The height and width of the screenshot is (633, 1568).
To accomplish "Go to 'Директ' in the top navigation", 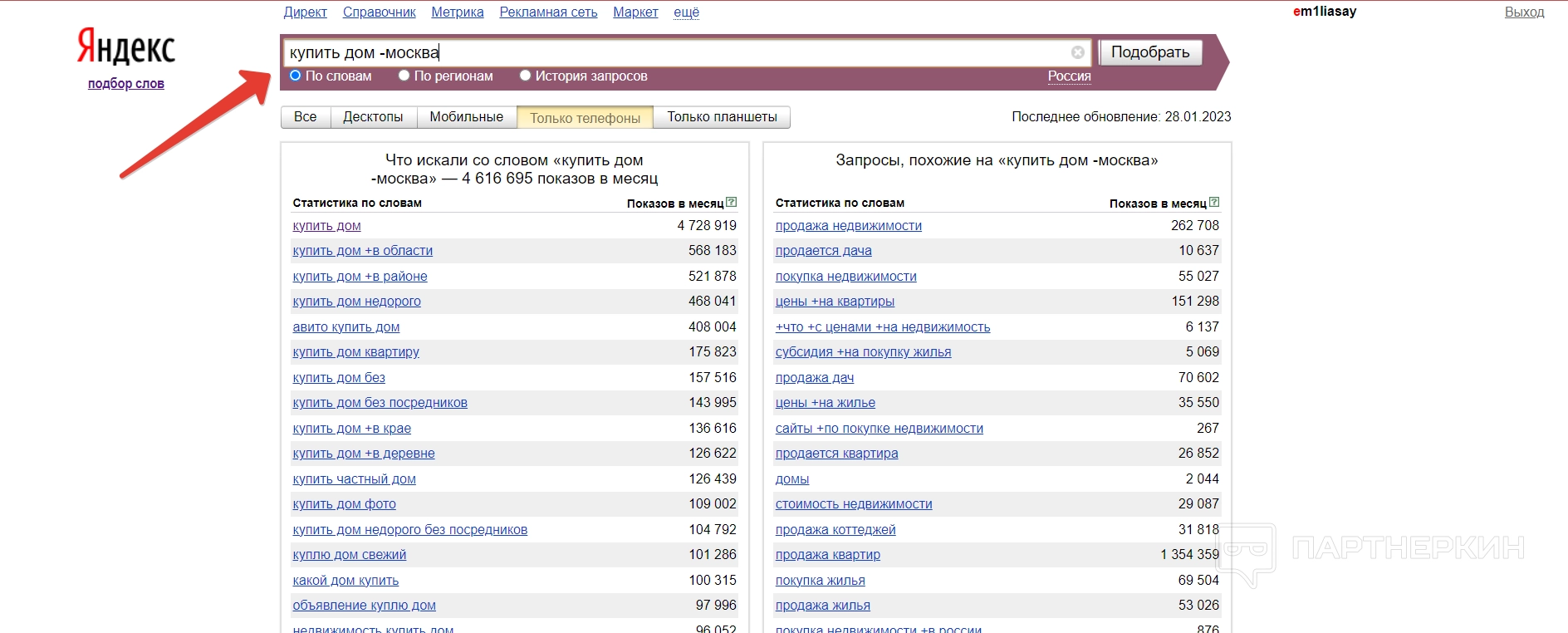I will (305, 12).
